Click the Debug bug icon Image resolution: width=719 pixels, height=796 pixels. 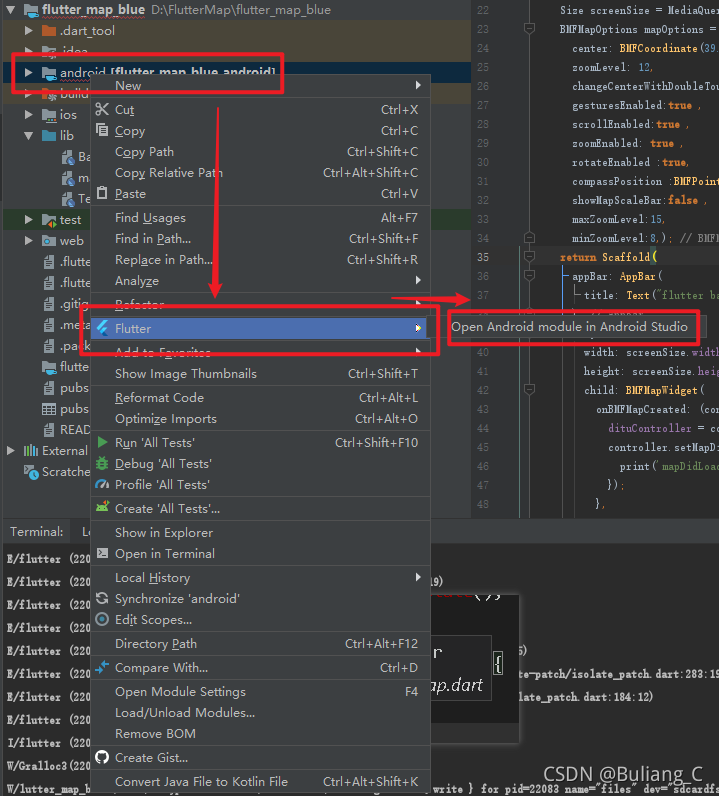tap(102, 463)
